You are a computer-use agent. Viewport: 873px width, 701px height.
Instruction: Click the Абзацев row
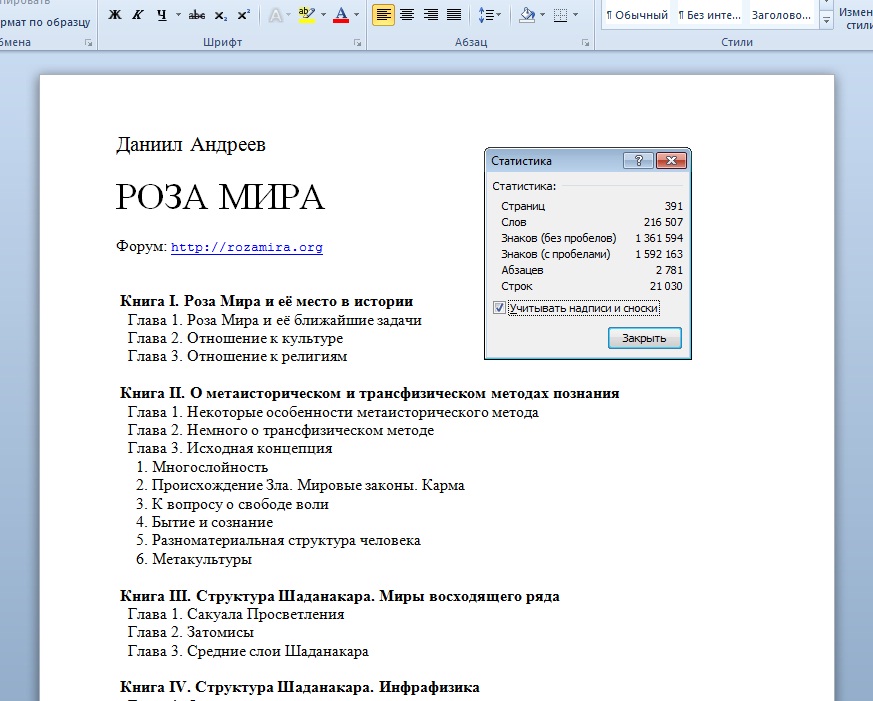pyautogui.click(x=592, y=271)
